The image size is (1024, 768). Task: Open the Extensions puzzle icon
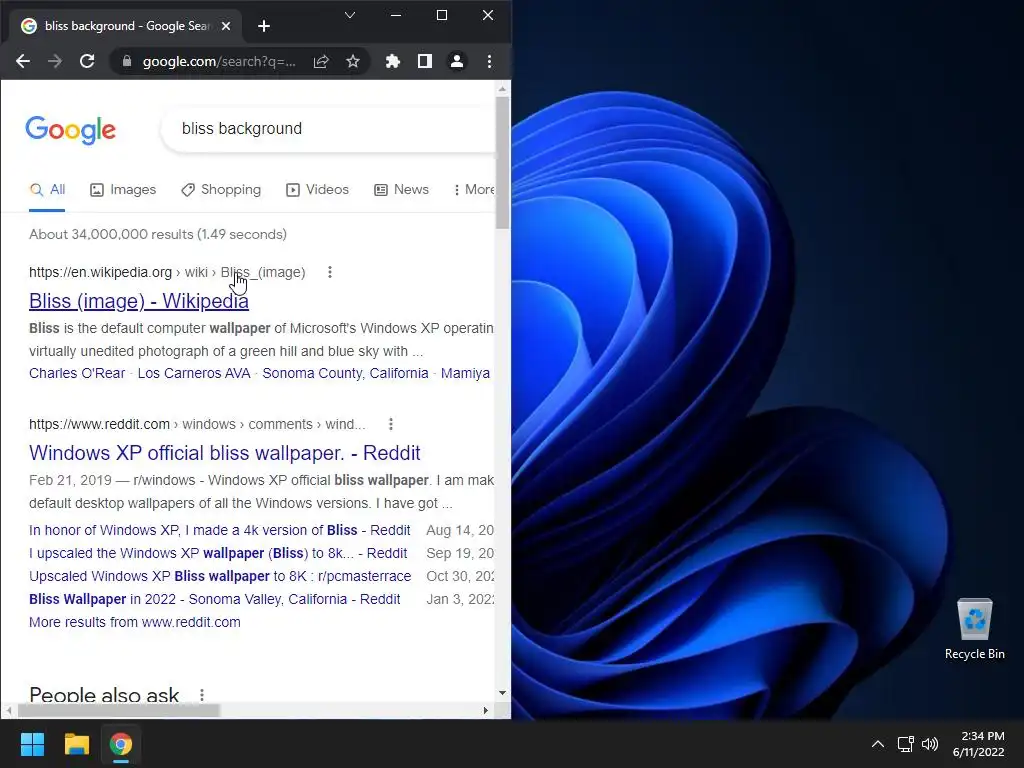click(x=392, y=61)
